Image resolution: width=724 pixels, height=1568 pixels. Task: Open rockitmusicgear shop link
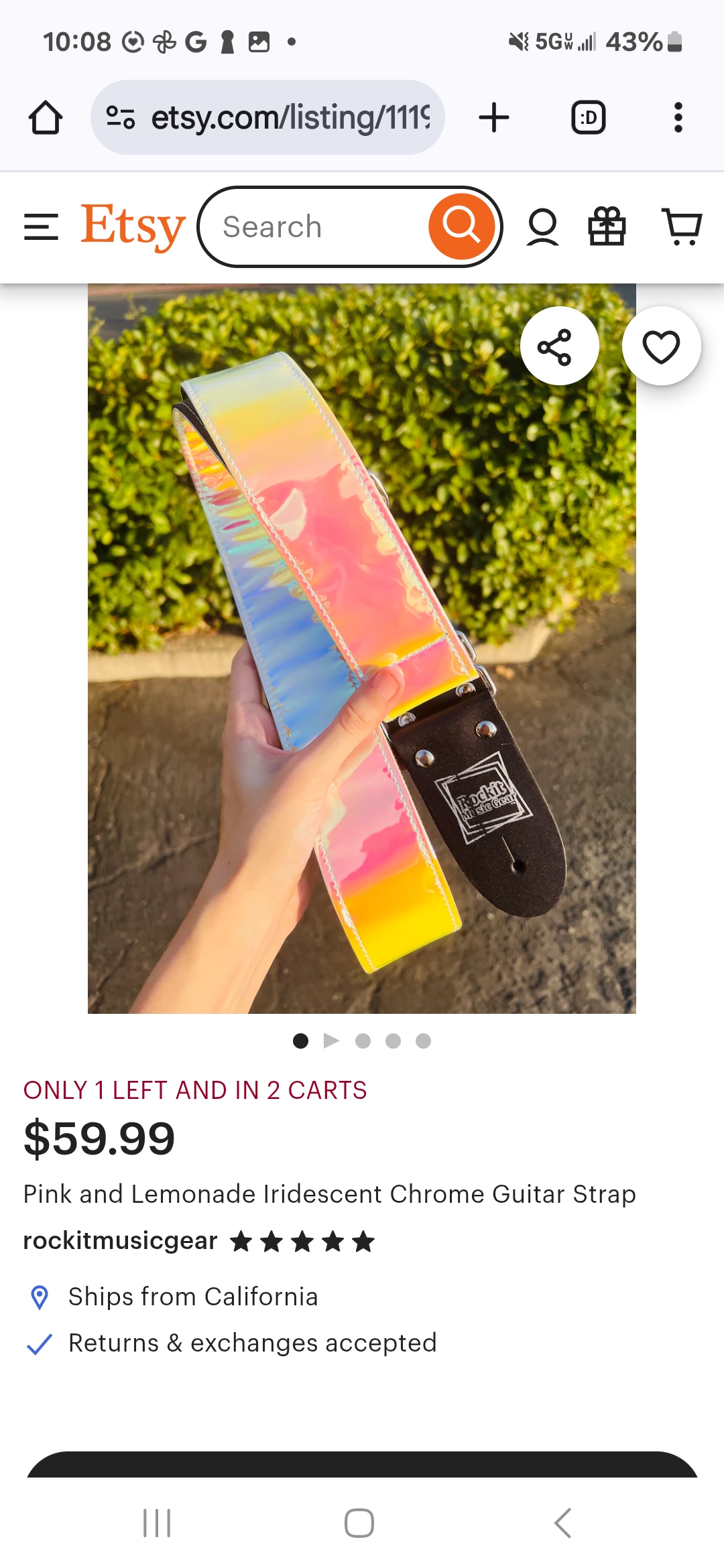point(121,1241)
